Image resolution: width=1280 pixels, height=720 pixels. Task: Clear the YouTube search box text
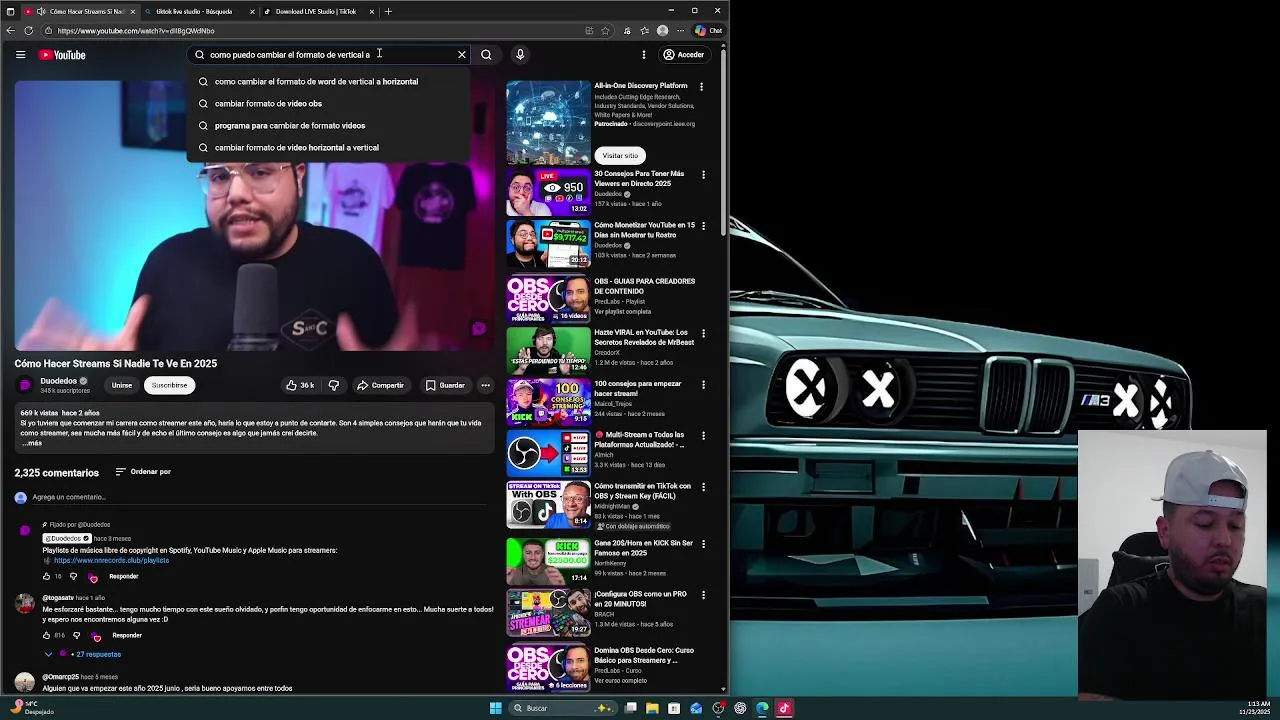pyautogui.click(x=462, y=55)
